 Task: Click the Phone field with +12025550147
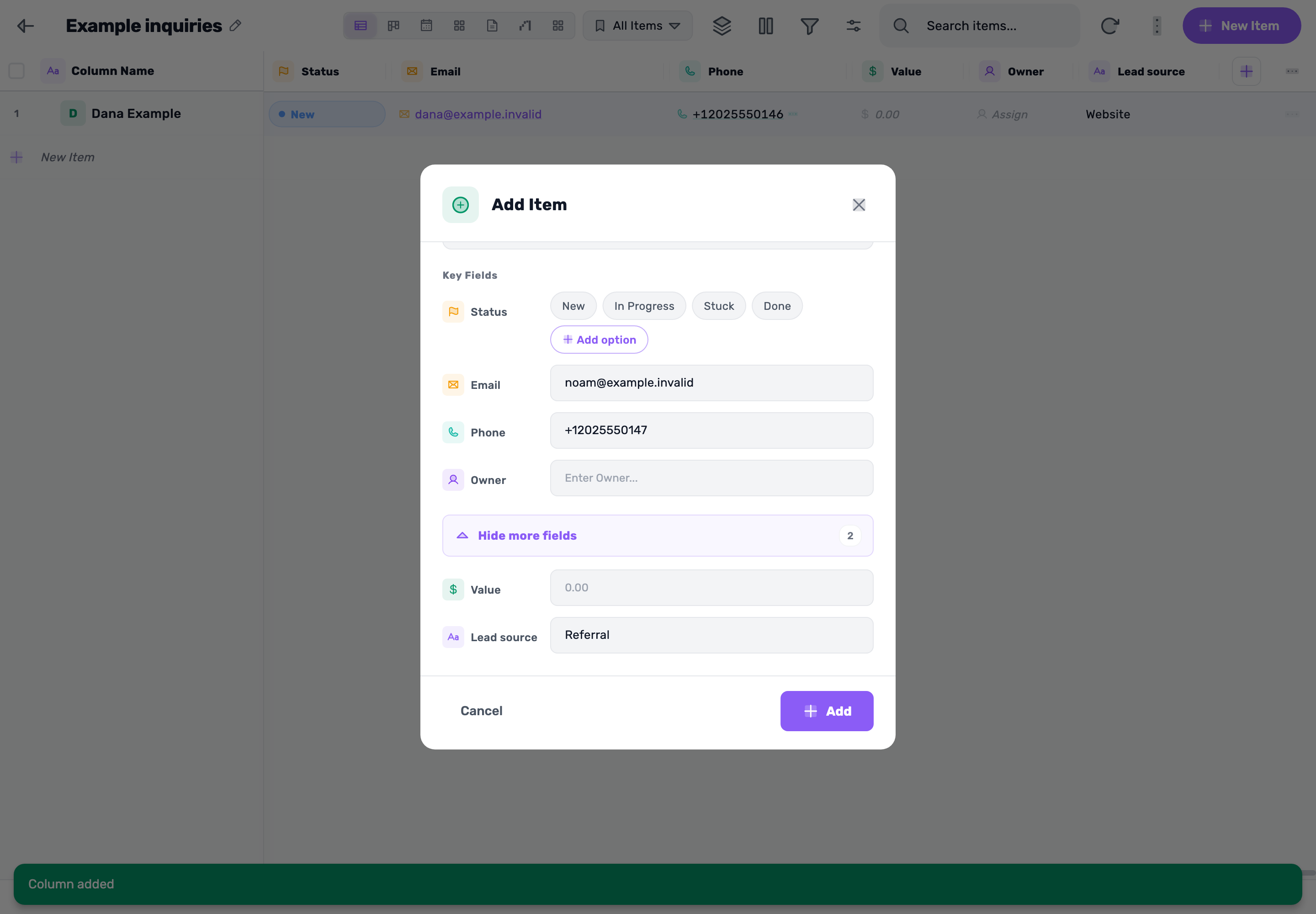click(711, 430)
